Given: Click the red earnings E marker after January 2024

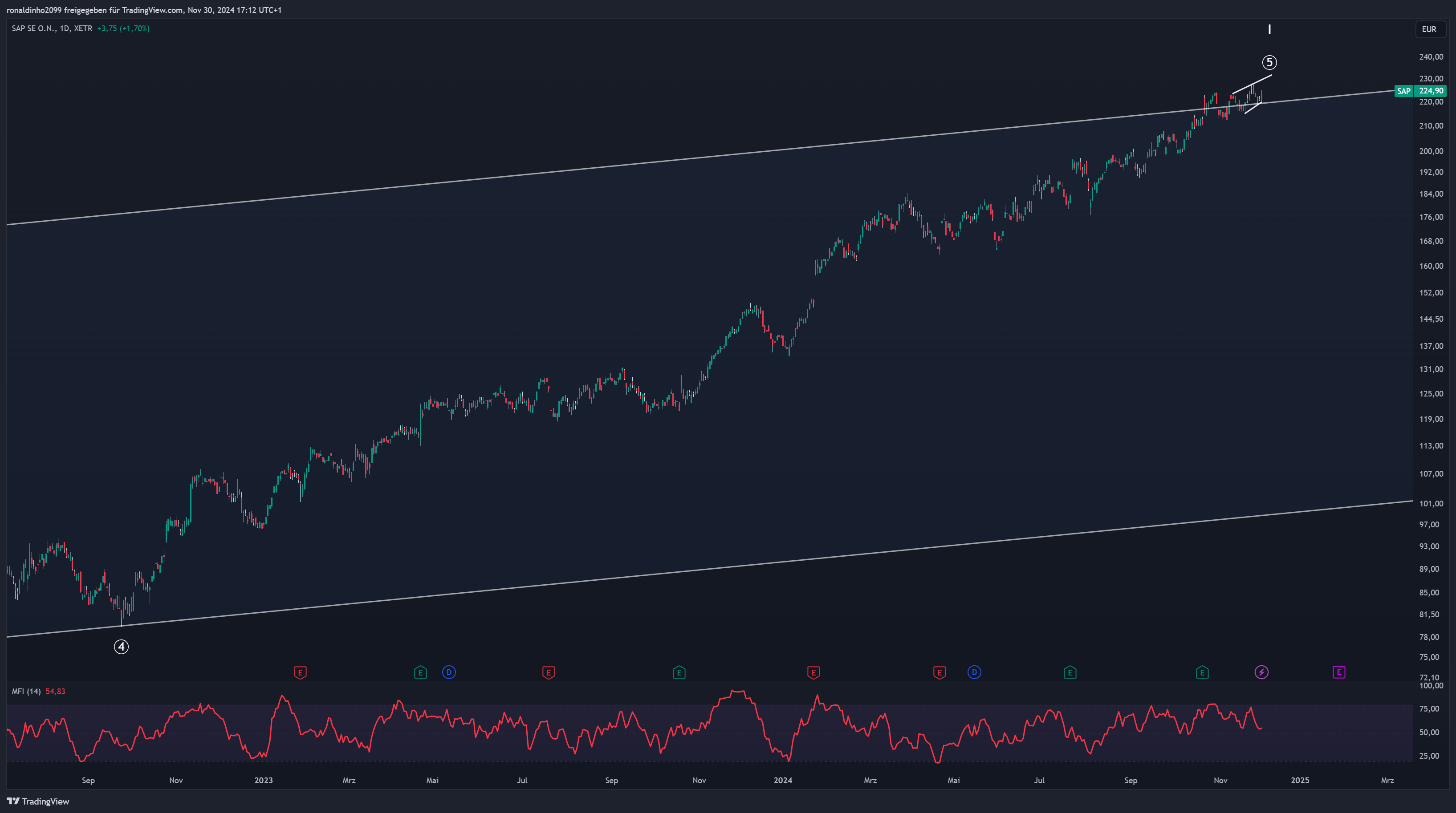Looking at the screenshot, I should tap(813, 672).
